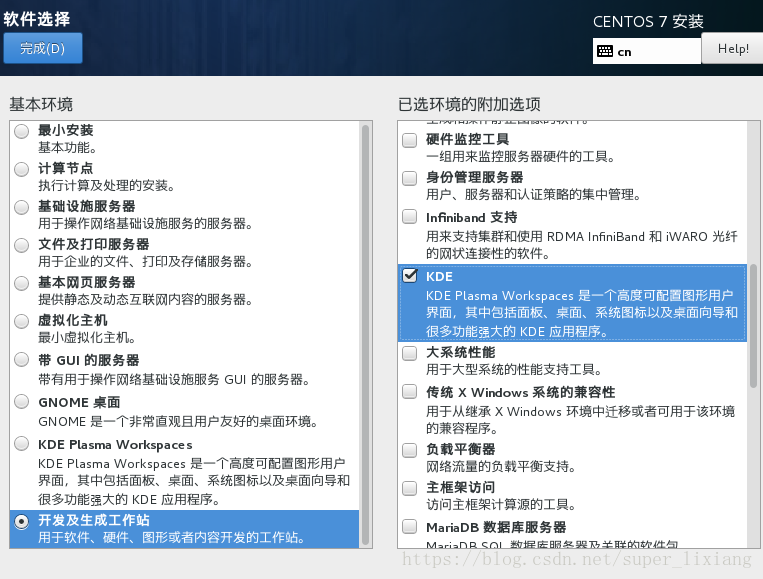Image resolution: width=763 pixels, height=579 pixels.
Task: Uncheck the KDE add-on checkbox
Action: pos(410,276)
